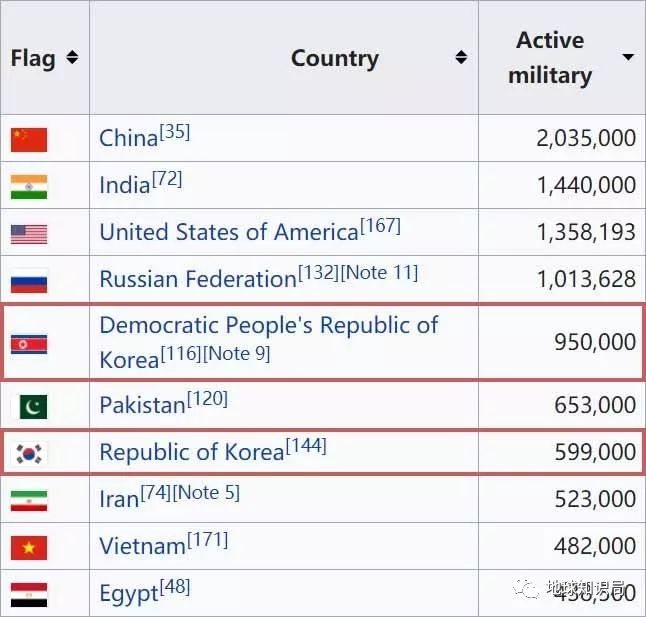Open Note 11 beside Russian Federation
Screen dimensions: 646x617
click(380, 273)
